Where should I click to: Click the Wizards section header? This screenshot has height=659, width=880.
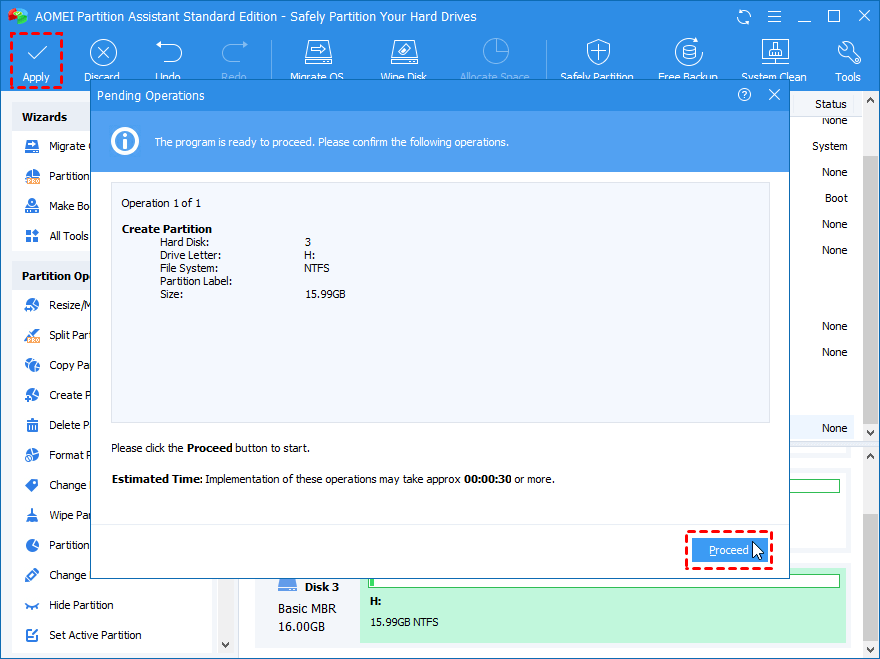click(x=45, y=117)
